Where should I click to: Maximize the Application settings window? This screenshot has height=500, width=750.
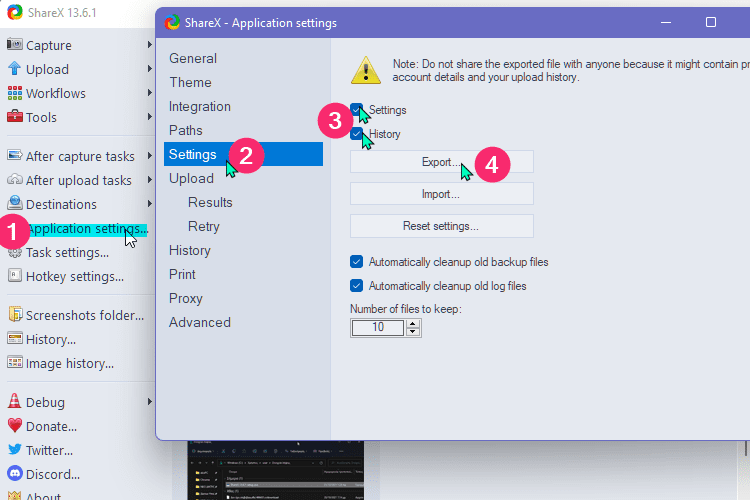coord(711,22)
